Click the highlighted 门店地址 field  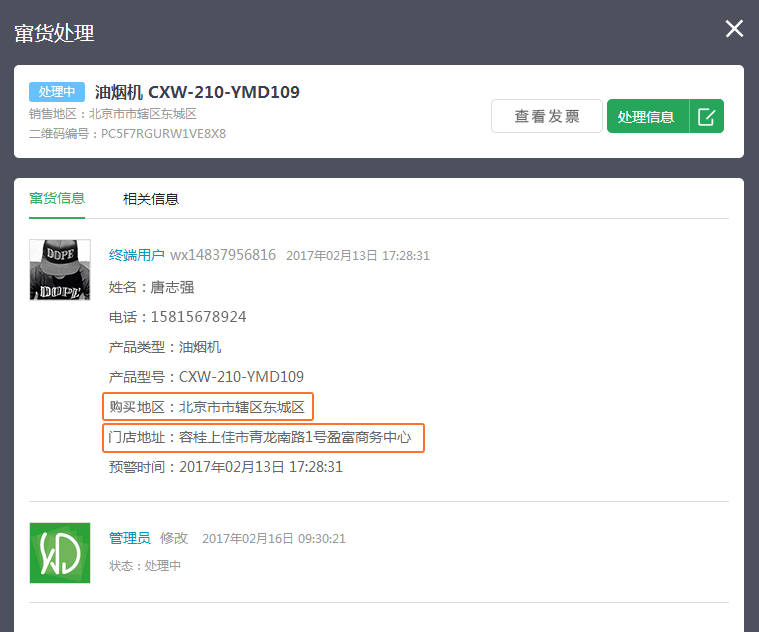[x=263, y=437]
